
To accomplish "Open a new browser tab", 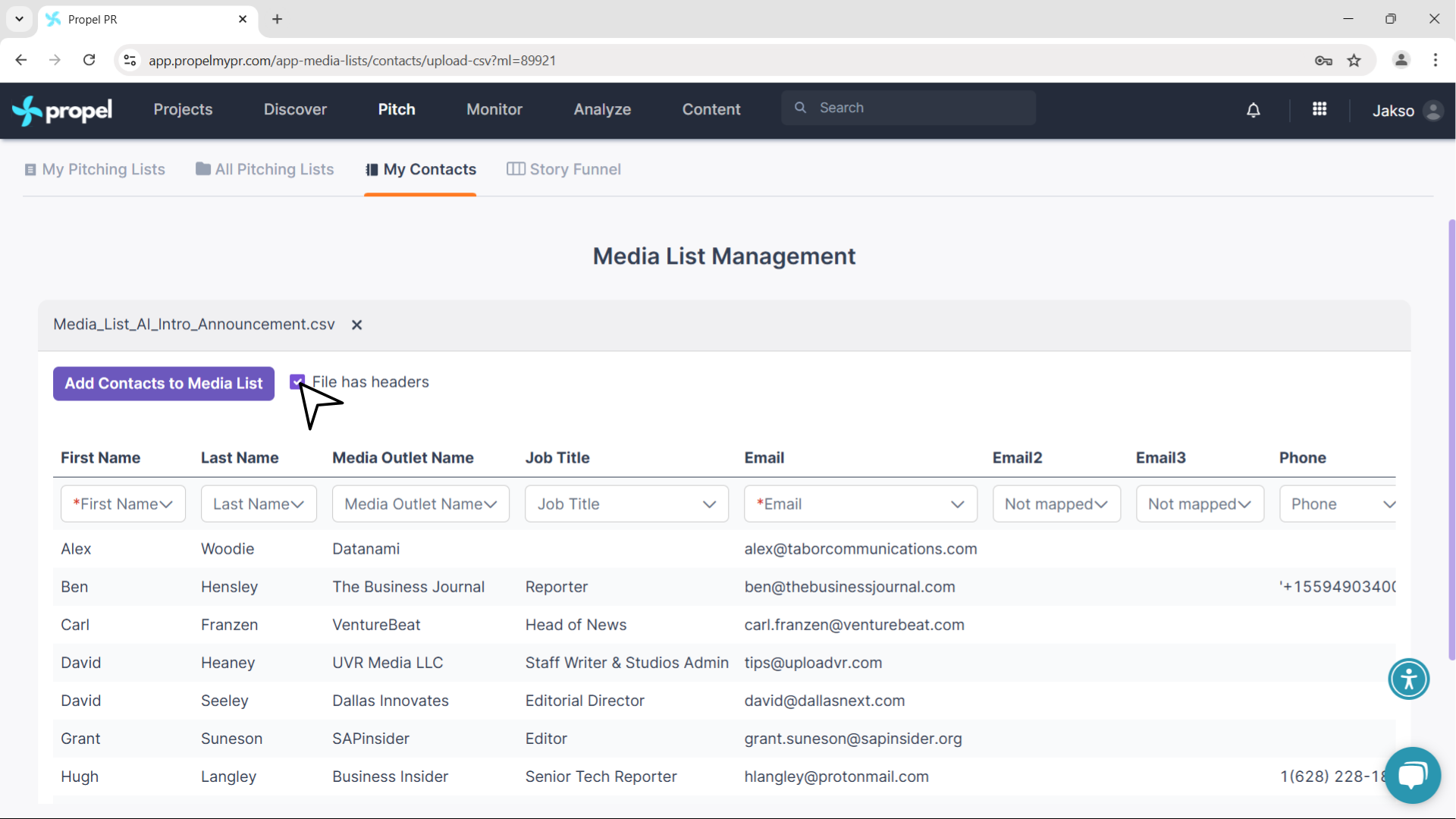I will coord(278,19).
